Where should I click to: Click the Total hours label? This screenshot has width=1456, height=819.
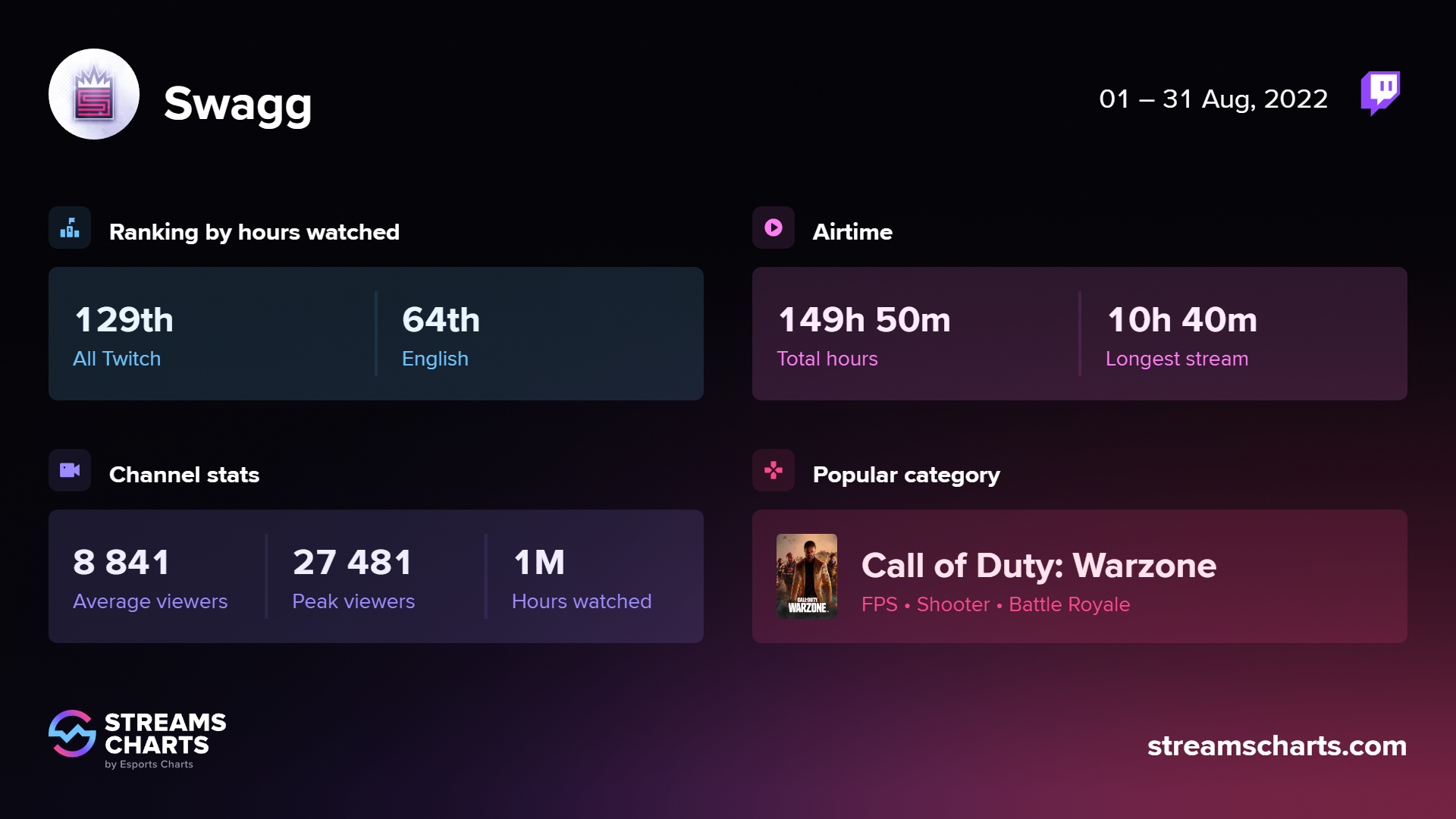tap(827, 359)
